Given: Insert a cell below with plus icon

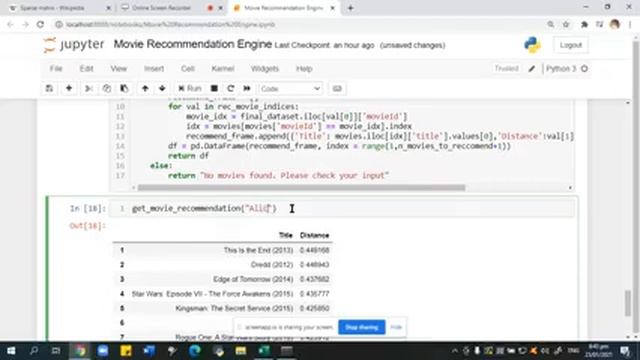Looking at the screenshot, I should [x=69, y=89].
